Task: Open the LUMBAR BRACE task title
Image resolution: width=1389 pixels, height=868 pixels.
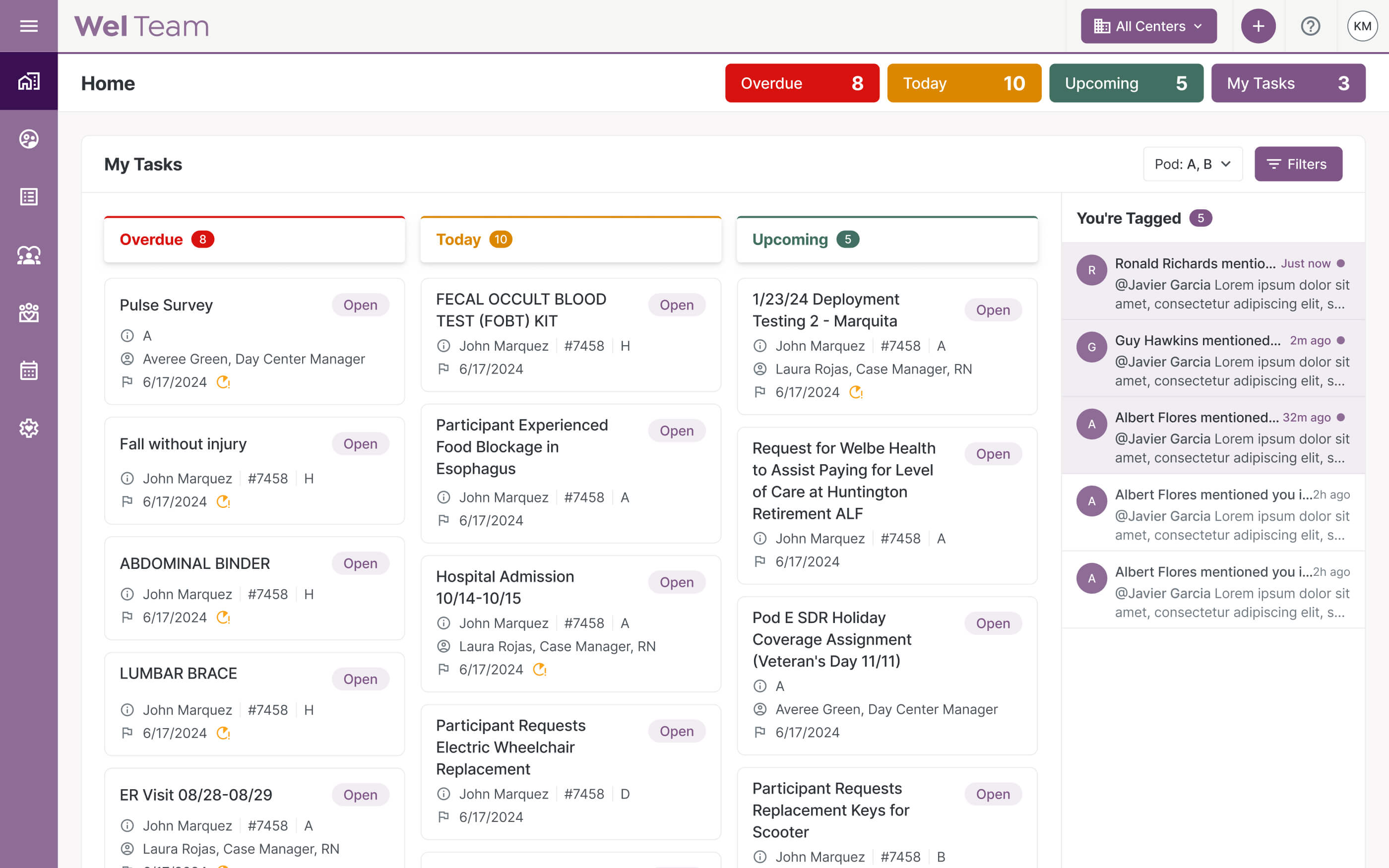Action: (x=179, y=674)
